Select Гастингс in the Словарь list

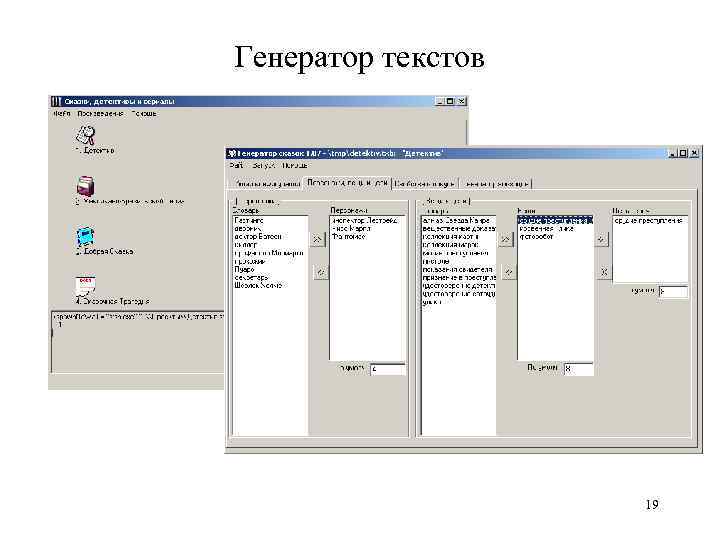pyautogui.click(x=249, y=220)
